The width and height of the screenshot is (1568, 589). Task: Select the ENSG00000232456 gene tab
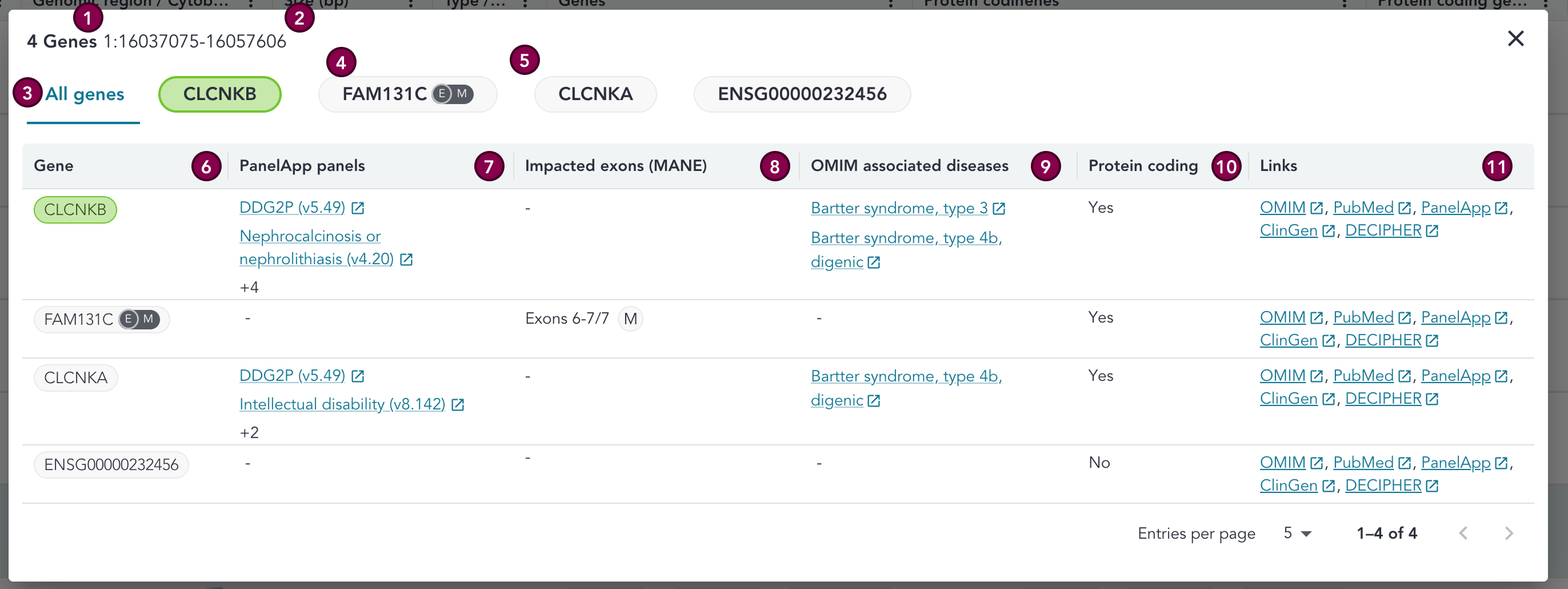tap(802, 94)
